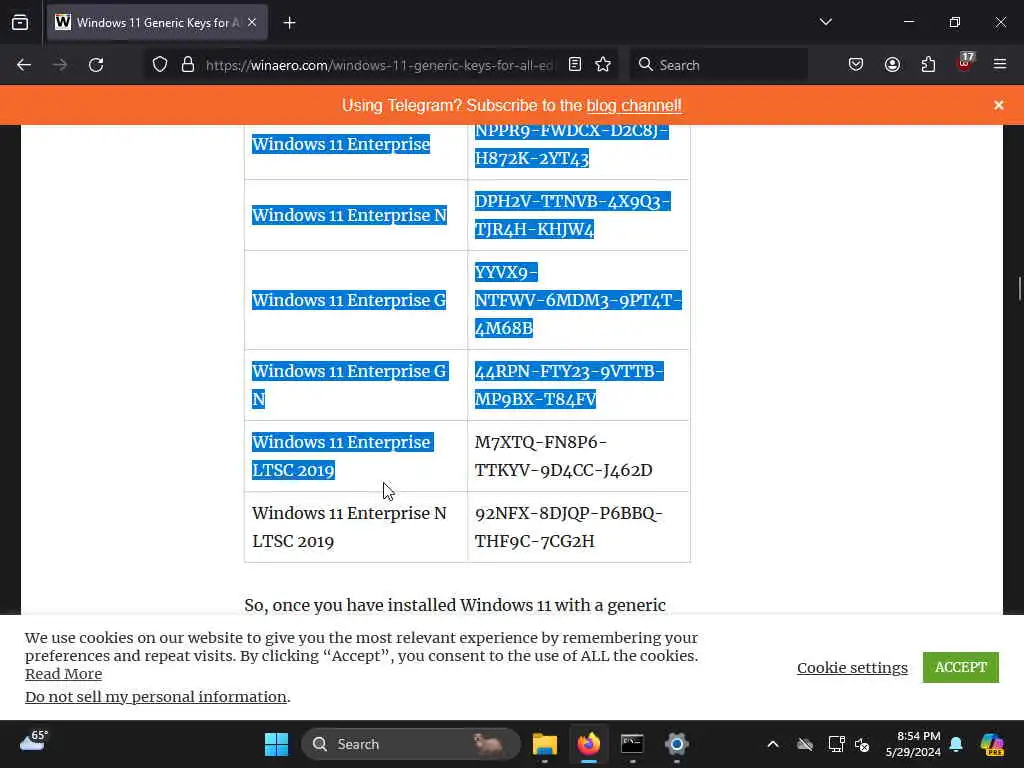This screenshot has width=1024, height=768.
Task: Click the taskbar Search box
Action: [411, 744]
